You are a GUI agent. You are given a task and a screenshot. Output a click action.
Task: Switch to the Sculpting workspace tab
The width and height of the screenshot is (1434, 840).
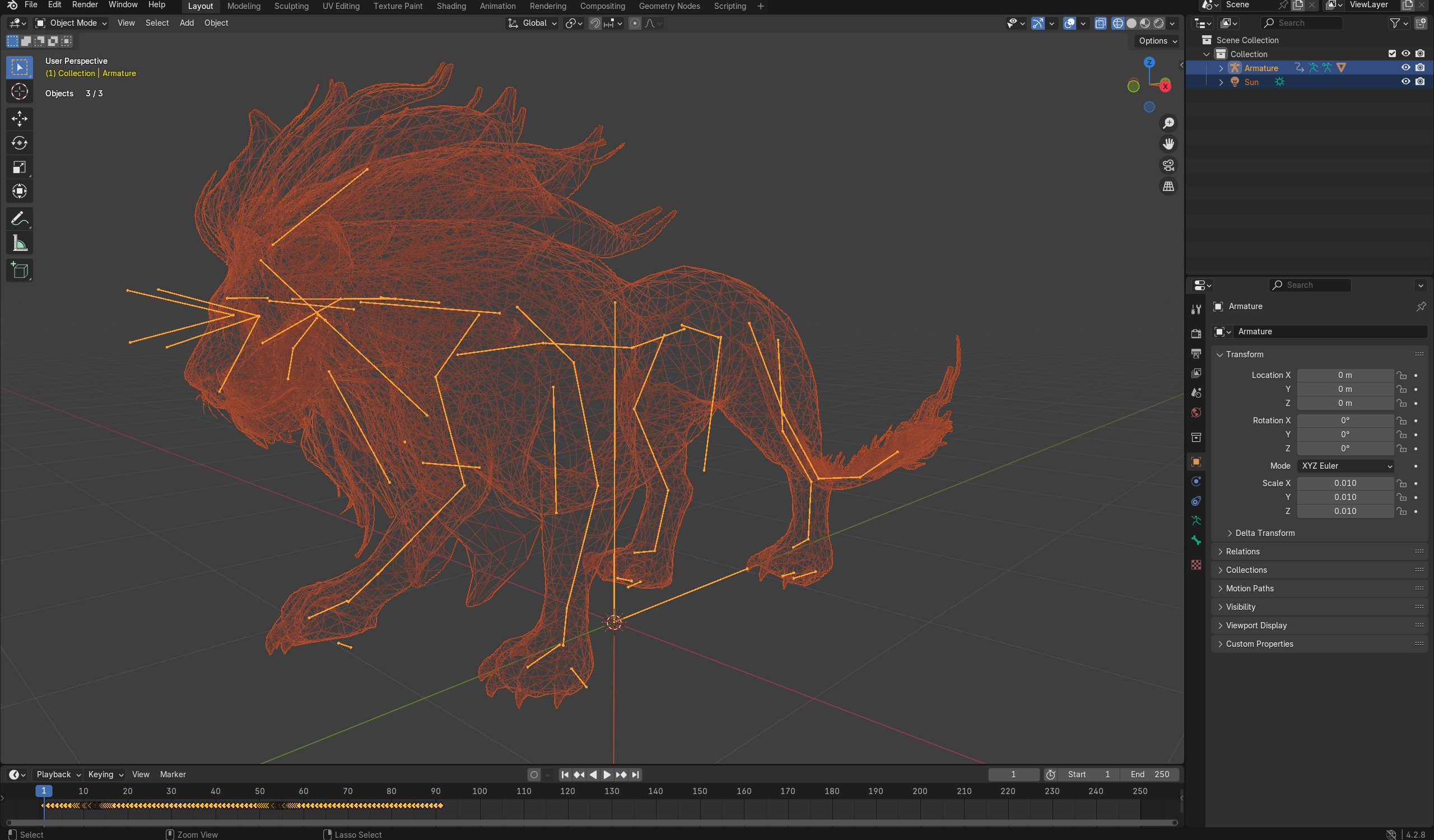coord(291,6)
